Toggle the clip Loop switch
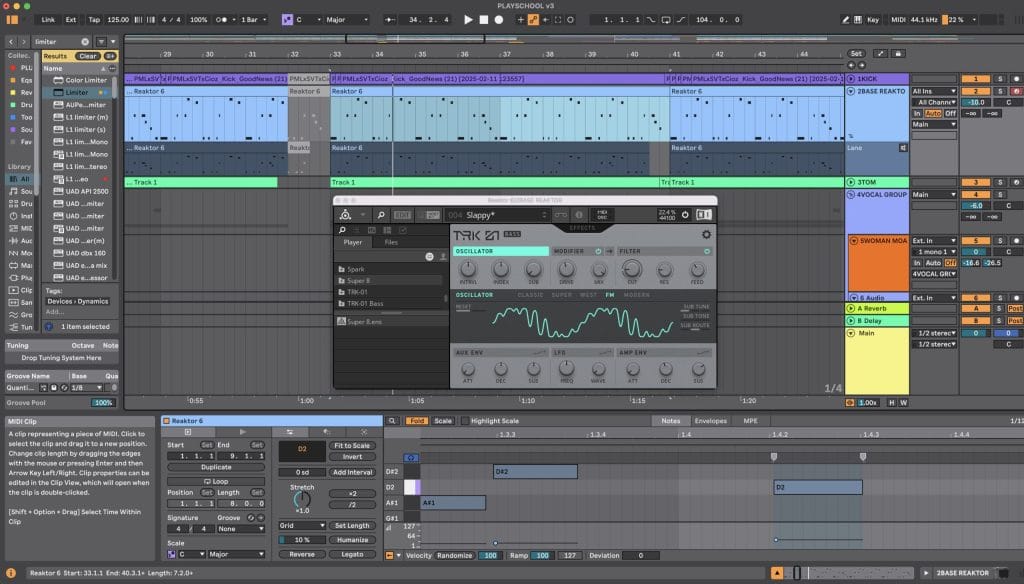This screenshot has height=584, width=1024. [x=215, y=480]
